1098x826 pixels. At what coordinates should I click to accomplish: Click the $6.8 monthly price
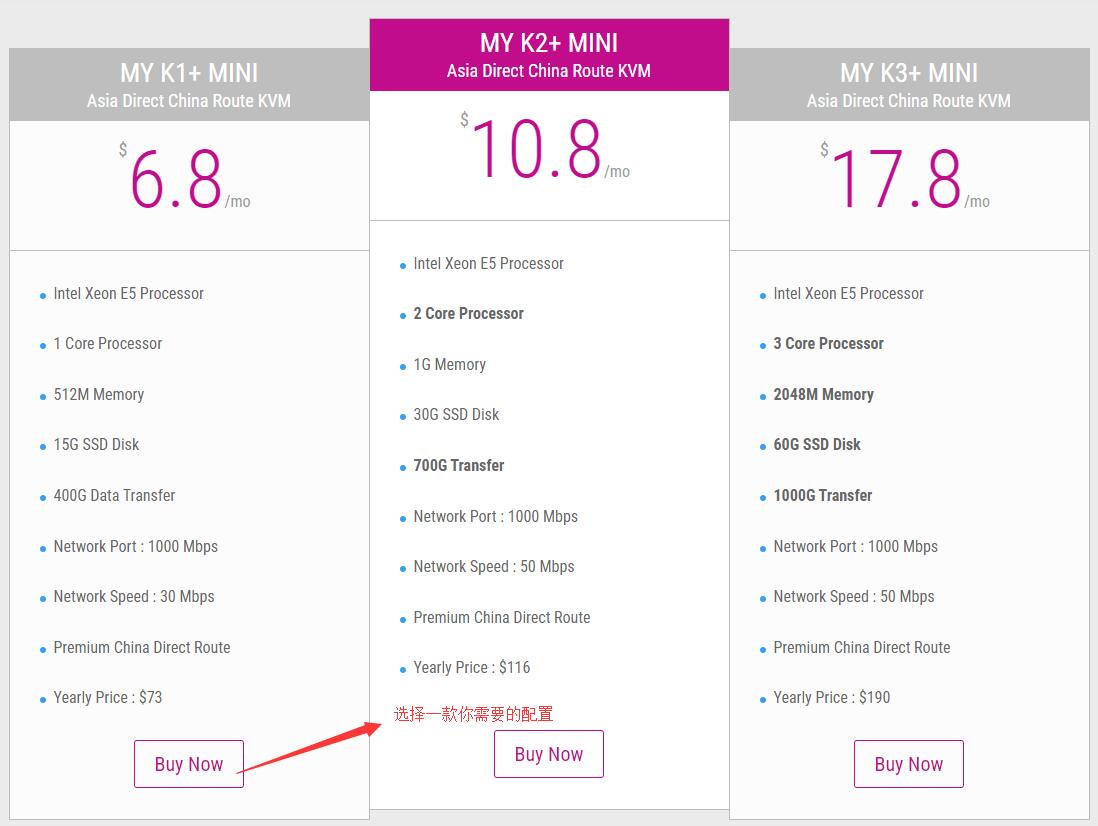click(x=176, y=181)
